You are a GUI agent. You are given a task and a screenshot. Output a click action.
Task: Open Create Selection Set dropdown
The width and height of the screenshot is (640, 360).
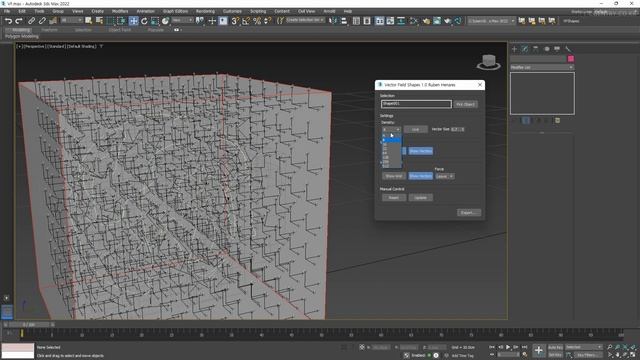point(305,20)
